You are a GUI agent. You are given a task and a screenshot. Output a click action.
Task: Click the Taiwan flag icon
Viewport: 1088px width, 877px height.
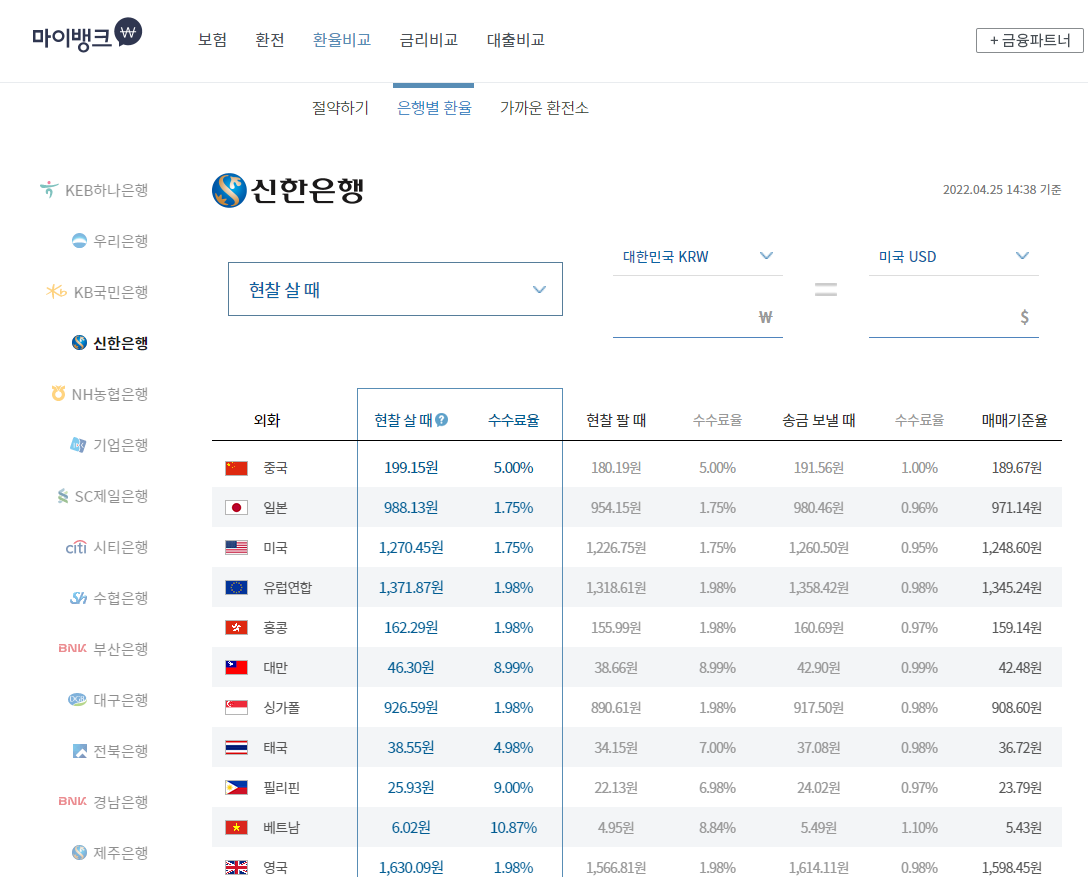pyautogui.click(x=237, y=667)
